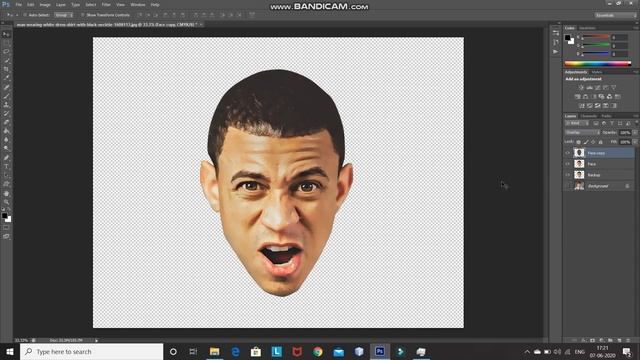Toggle lock image pixels brush icon

coord(586,142)
